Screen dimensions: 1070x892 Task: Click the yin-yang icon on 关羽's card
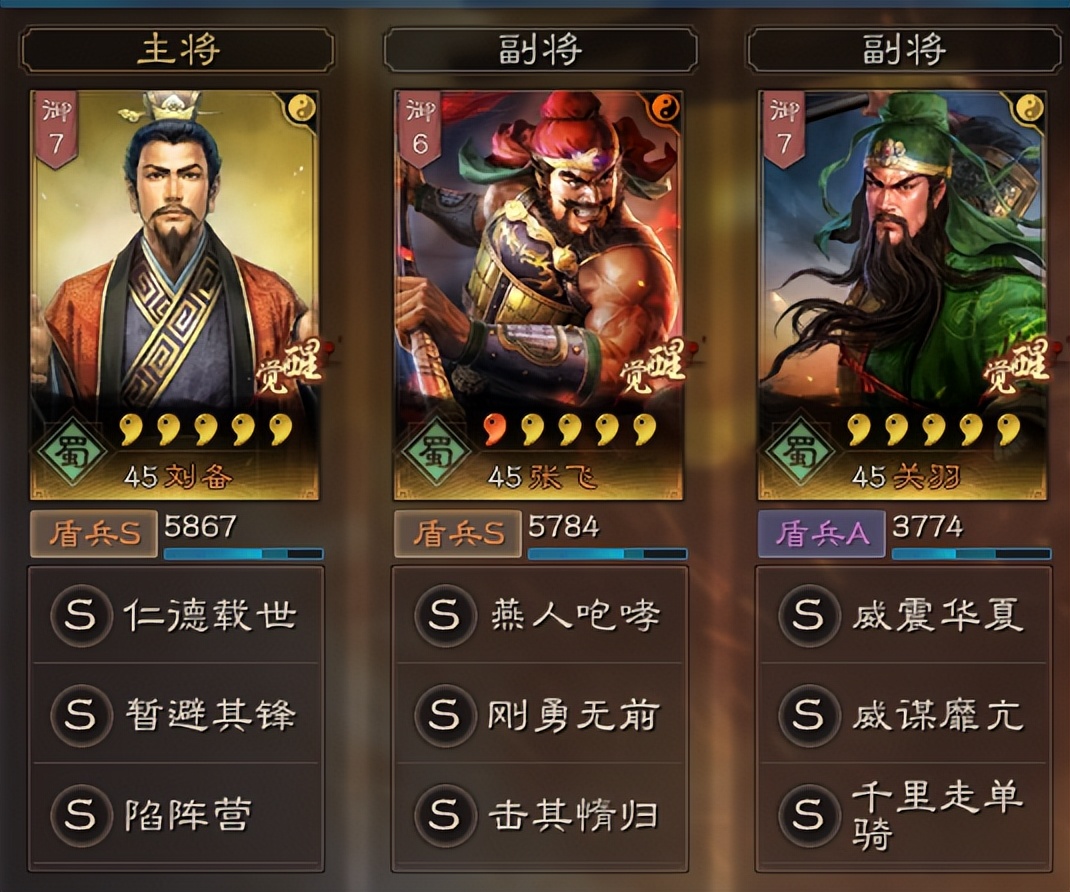[x=1030, y=109]
